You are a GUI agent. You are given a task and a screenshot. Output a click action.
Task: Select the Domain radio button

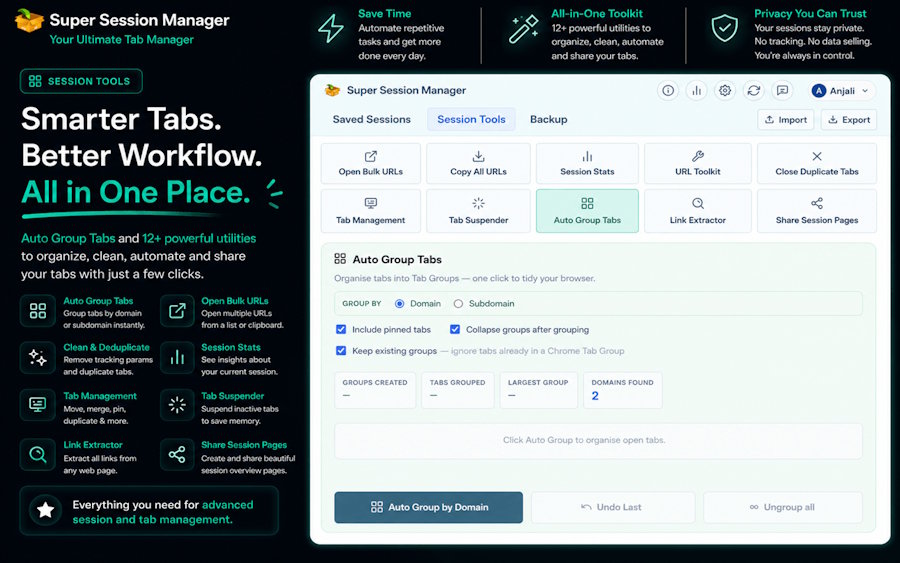pyautogui.click(x=399, y=304)
